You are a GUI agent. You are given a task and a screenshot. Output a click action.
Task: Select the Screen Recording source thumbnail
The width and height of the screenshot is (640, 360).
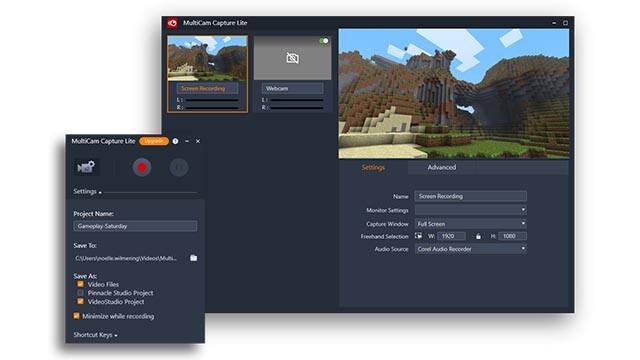(x=207, y=73)
